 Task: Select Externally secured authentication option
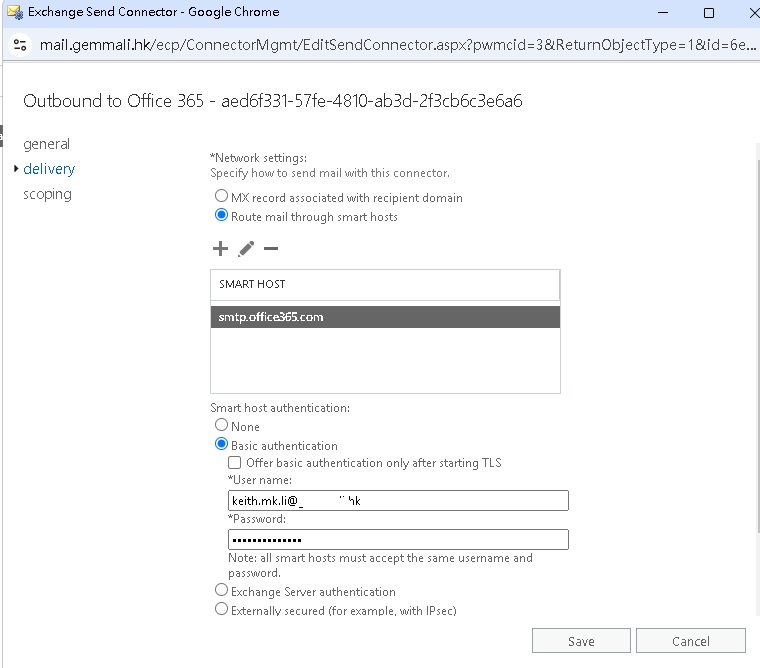coord(222,608)
